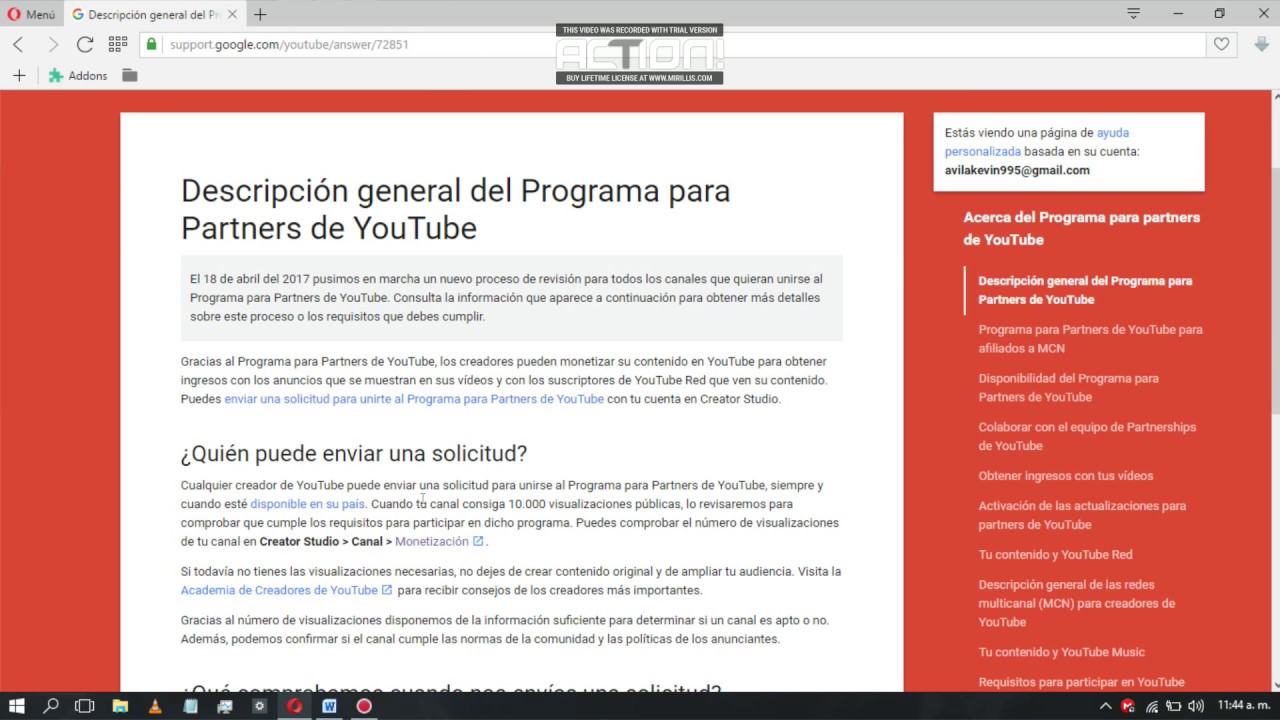
Task: Open the Speed Dial grid icon
Action: coord(118,44)
